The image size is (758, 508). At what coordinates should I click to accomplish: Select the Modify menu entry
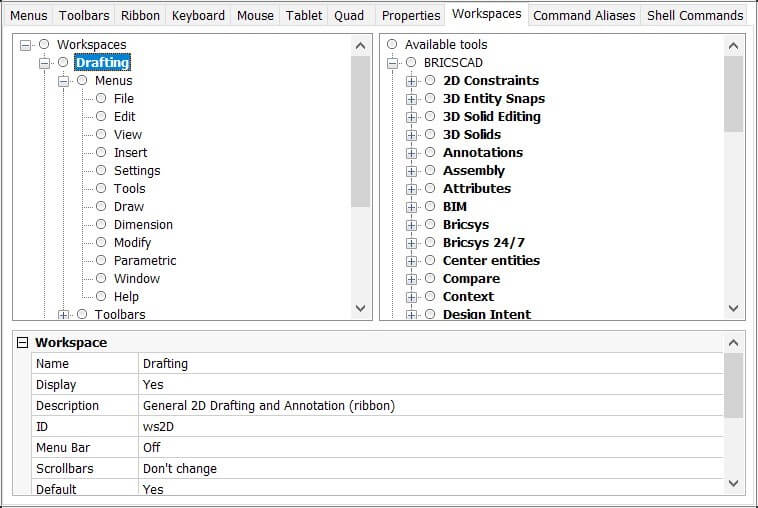coord(132,243)
